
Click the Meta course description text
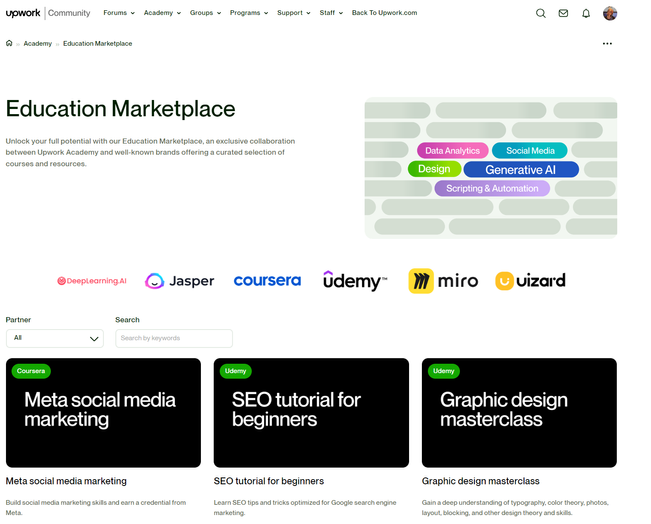tap(96, 507)
